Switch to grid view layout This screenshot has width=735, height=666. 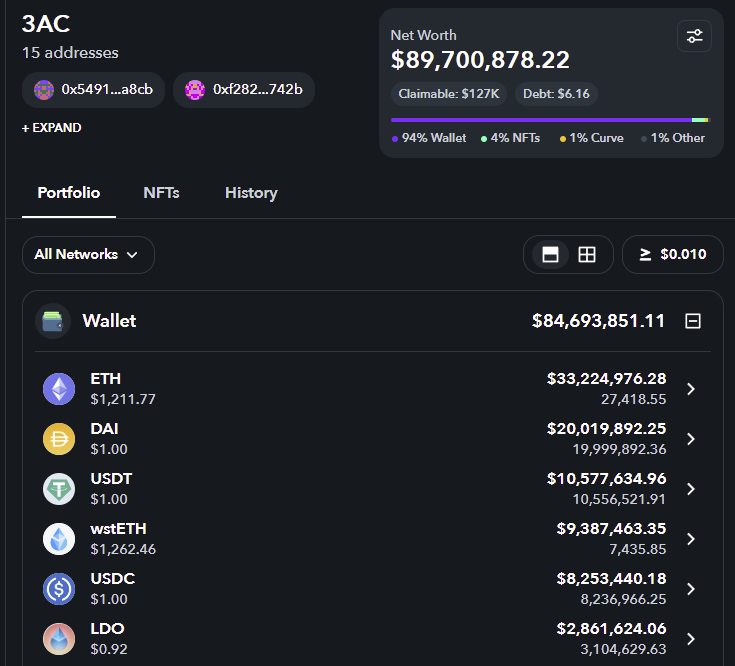click(x=587, y=254)
